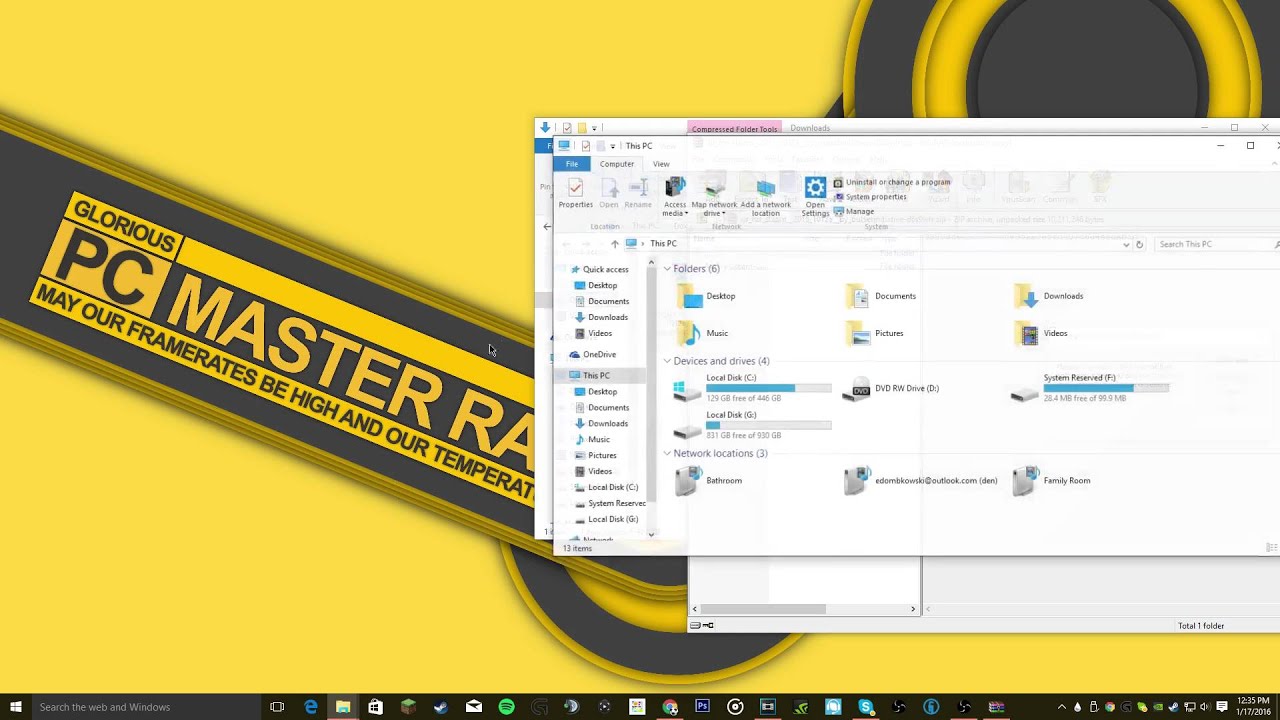
Task: Open the Family Room network location
Action: point(1051,481)
